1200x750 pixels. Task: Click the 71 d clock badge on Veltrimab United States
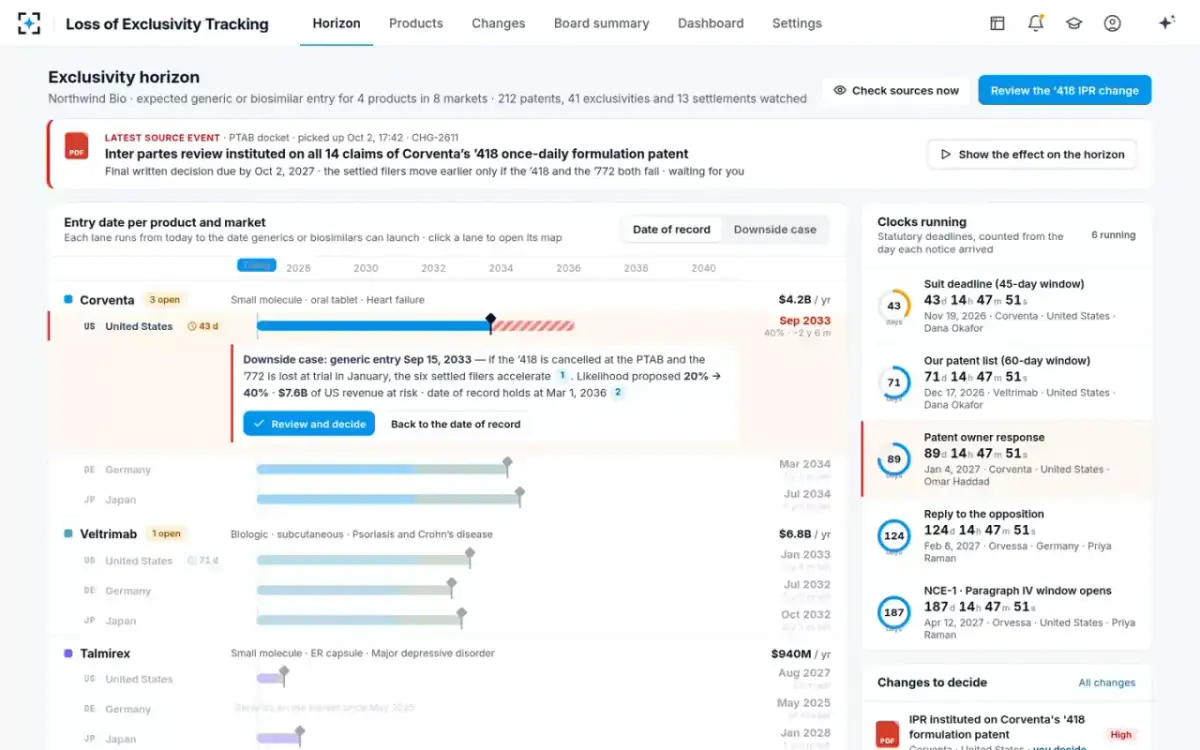tap(203, 561)
